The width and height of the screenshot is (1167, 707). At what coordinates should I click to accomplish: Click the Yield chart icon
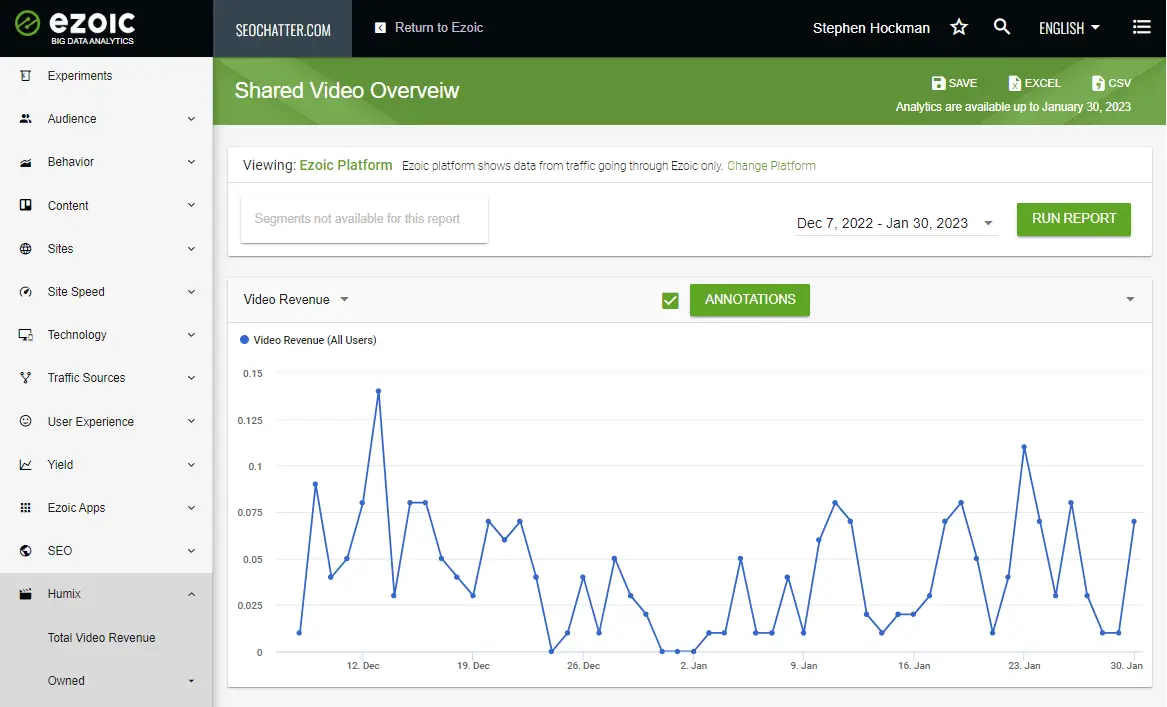25,464
